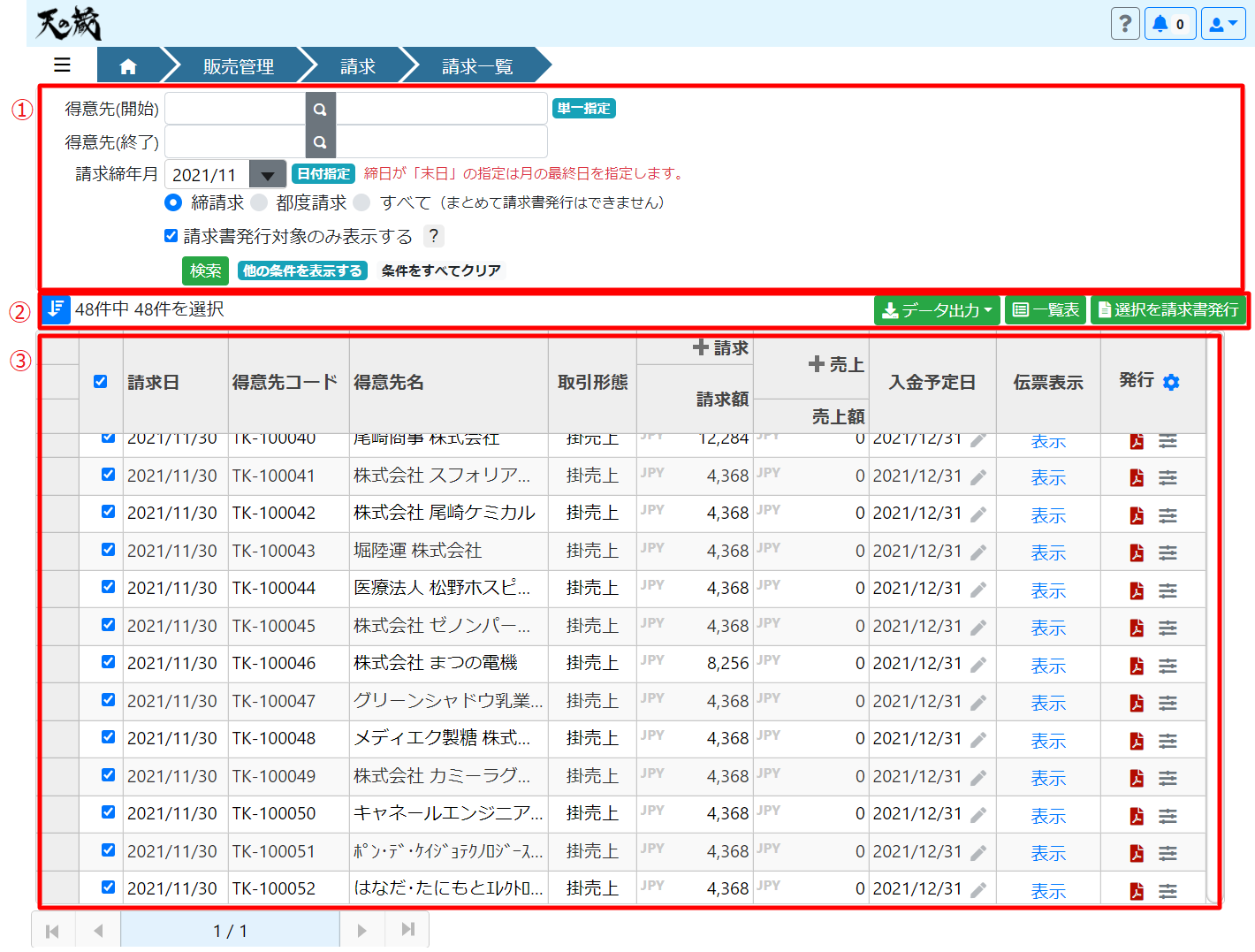This screenshot has width=1255, height=952.
Task: Click help ? beside 請求書発行対象のみ表示する
Action: tap(433, 236)
